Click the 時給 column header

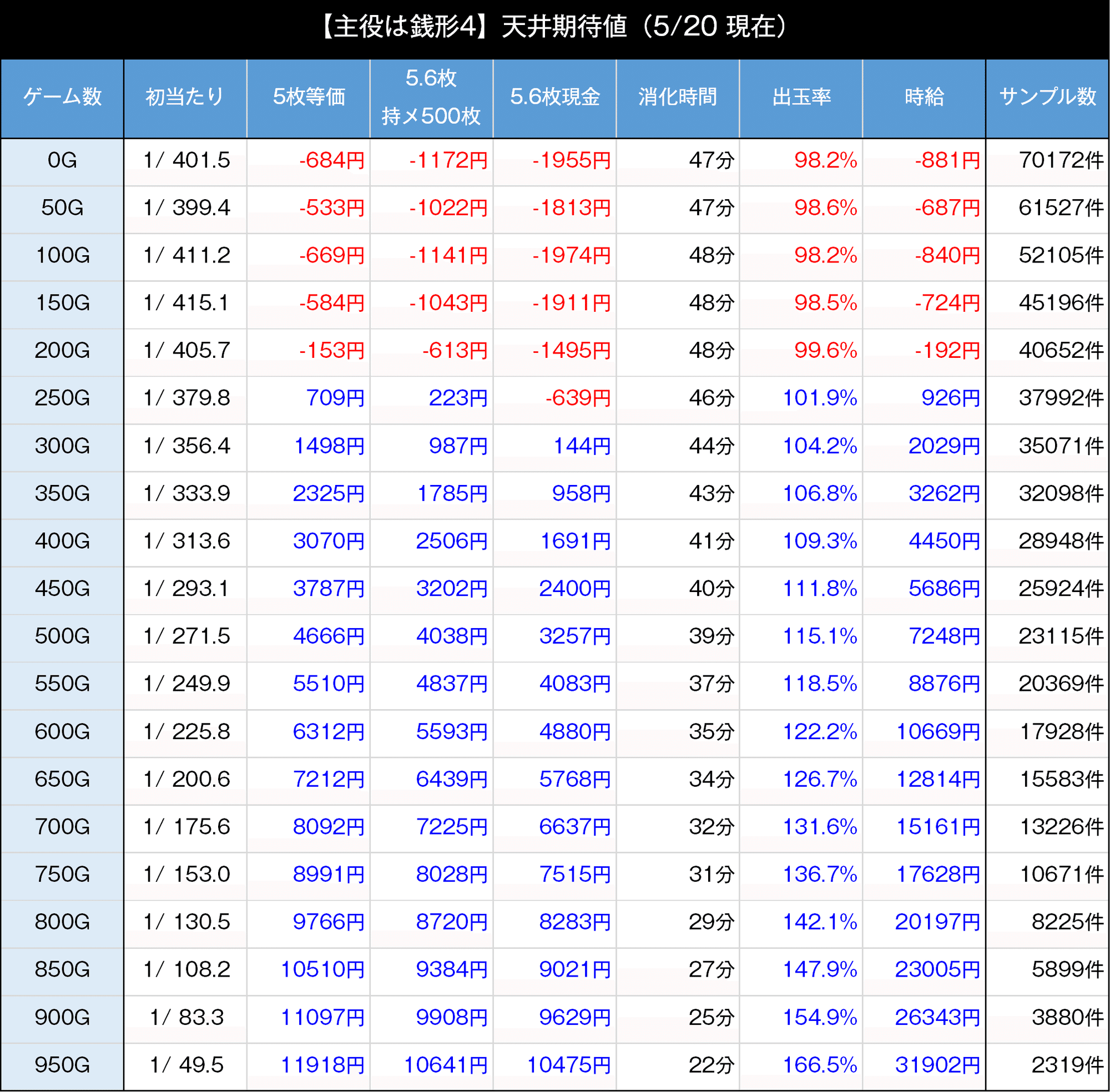924,97
